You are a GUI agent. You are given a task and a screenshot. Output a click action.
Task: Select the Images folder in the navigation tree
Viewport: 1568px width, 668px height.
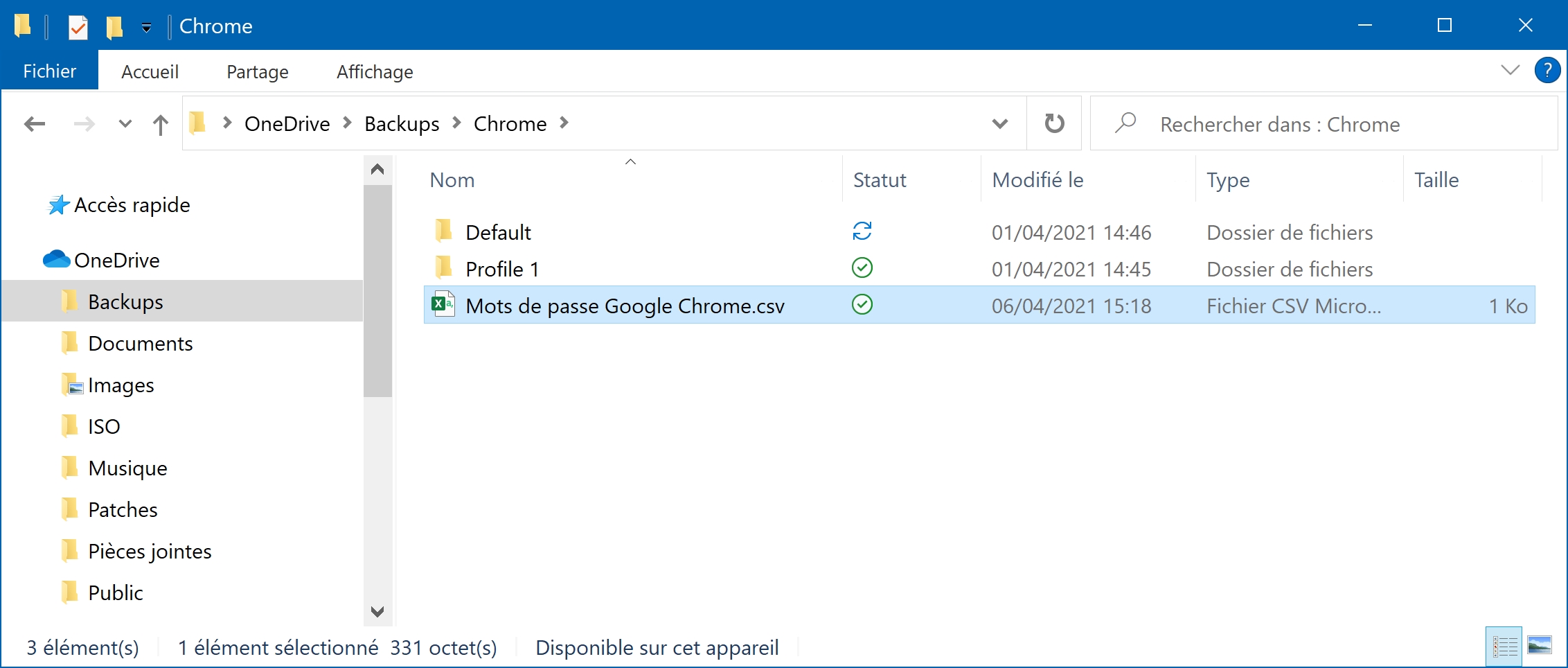coord(121,385)
